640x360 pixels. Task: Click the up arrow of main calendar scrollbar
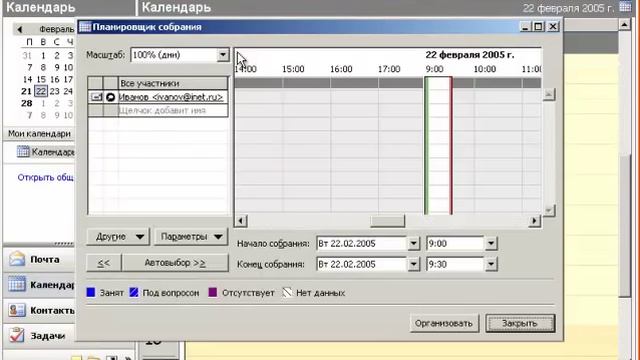coord(624,24)
